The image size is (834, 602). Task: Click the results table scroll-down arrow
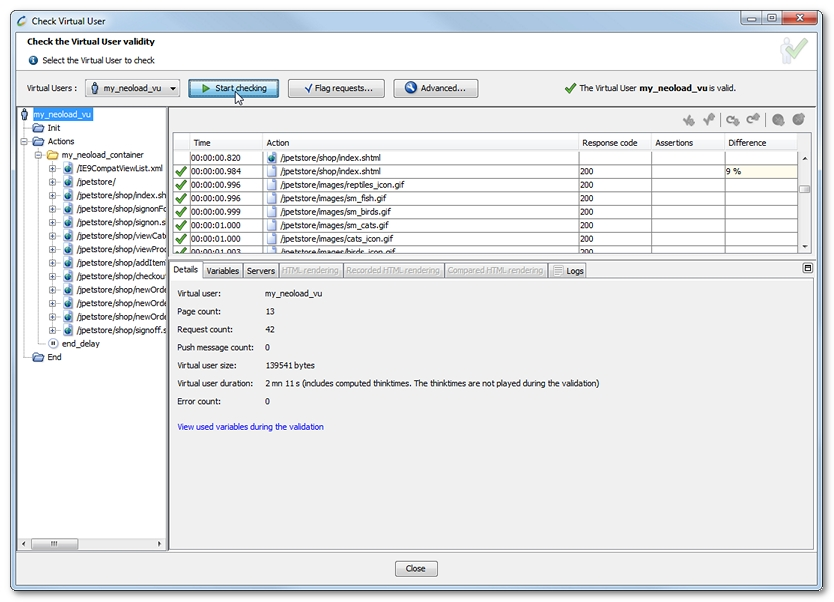point(804,246)
